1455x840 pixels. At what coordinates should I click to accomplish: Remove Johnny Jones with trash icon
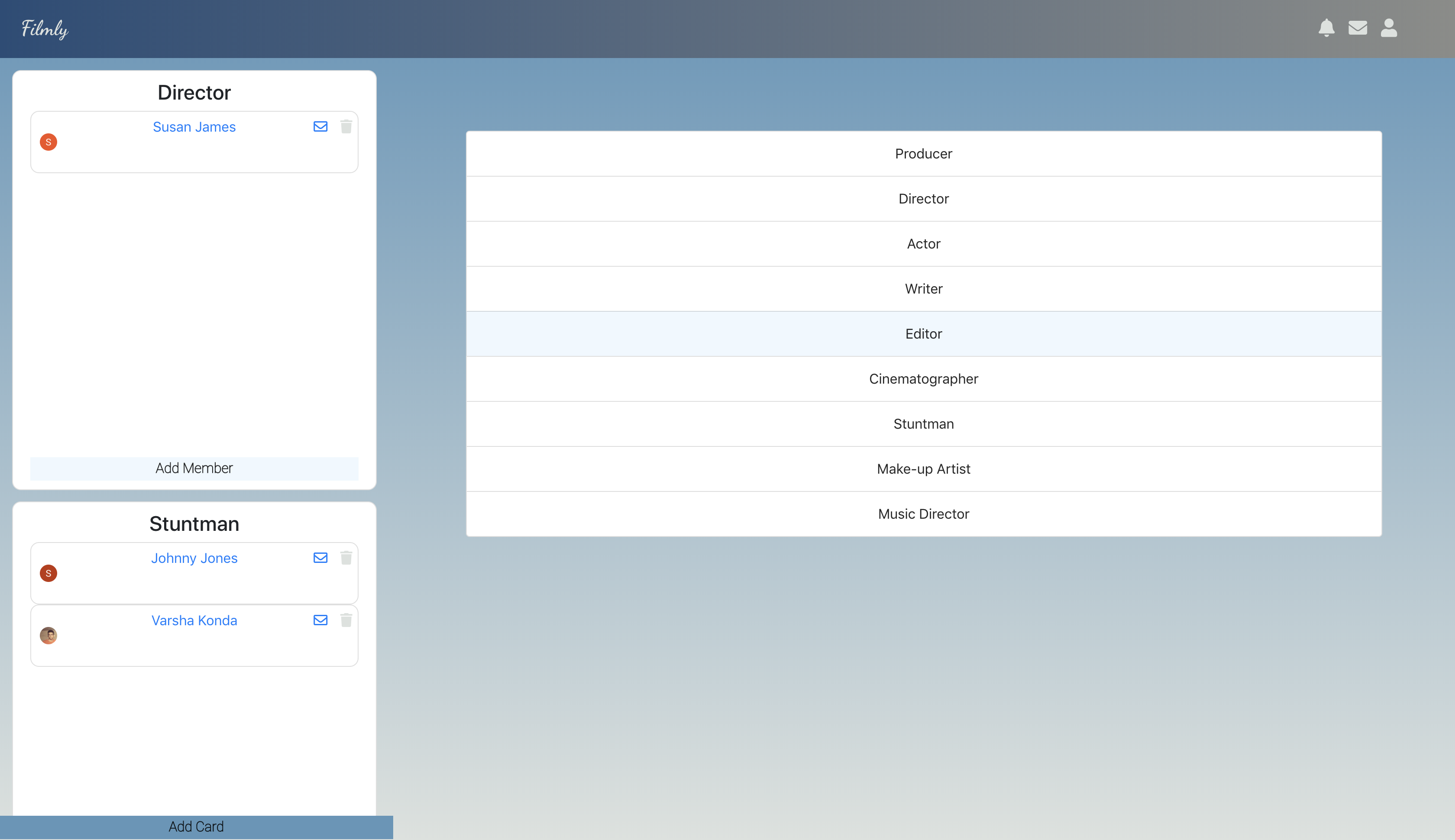(346, 557)
